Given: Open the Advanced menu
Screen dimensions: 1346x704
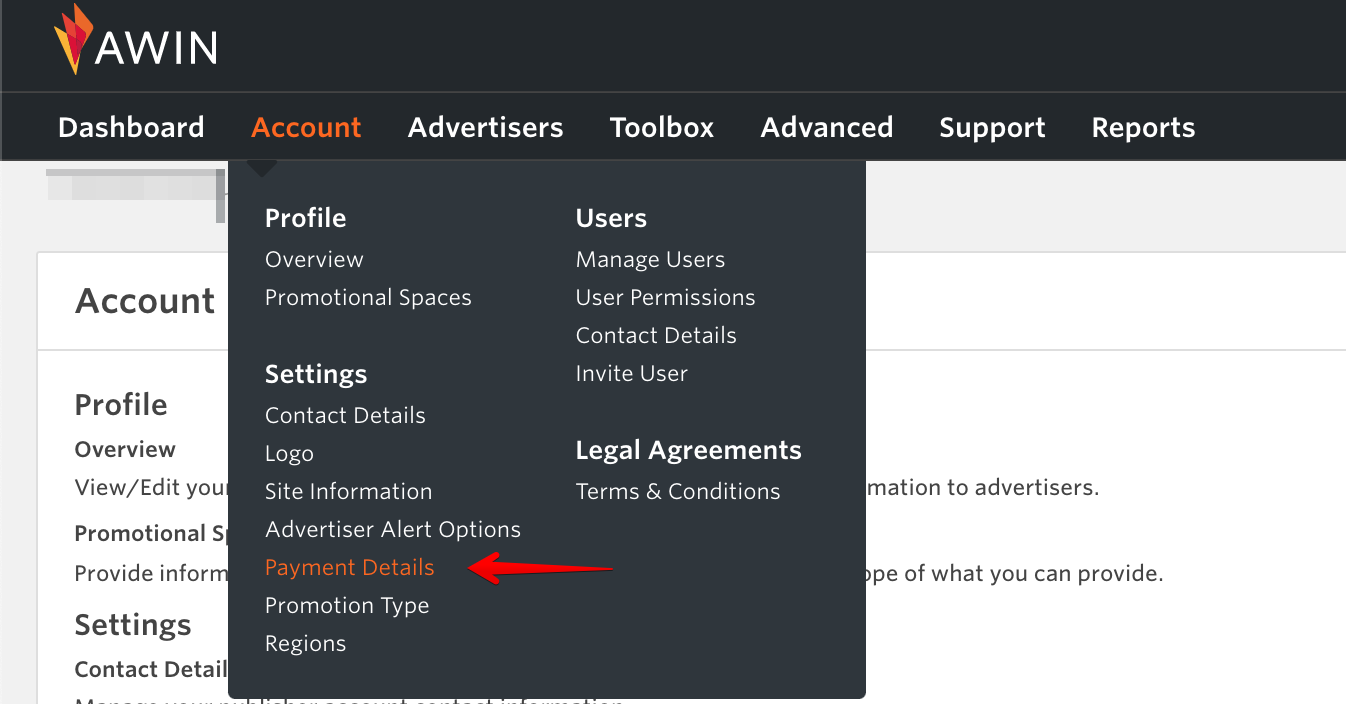Looking at the screenshot, I should point(827,128).
